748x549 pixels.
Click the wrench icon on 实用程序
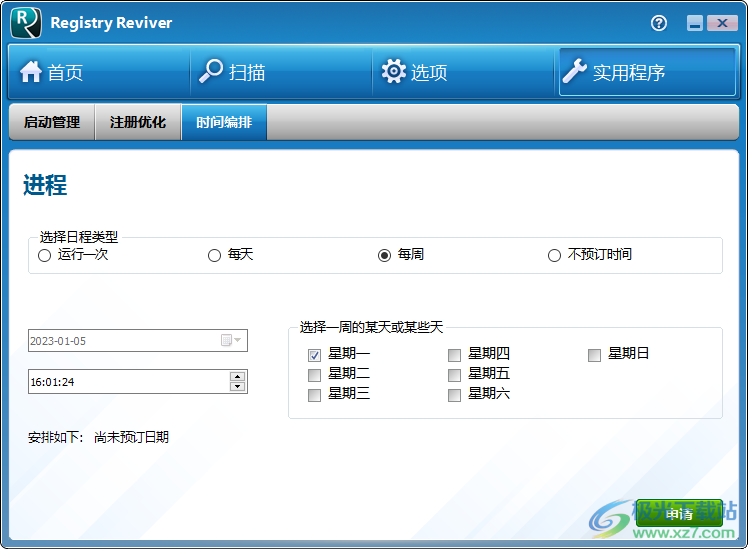click(574, 71)
